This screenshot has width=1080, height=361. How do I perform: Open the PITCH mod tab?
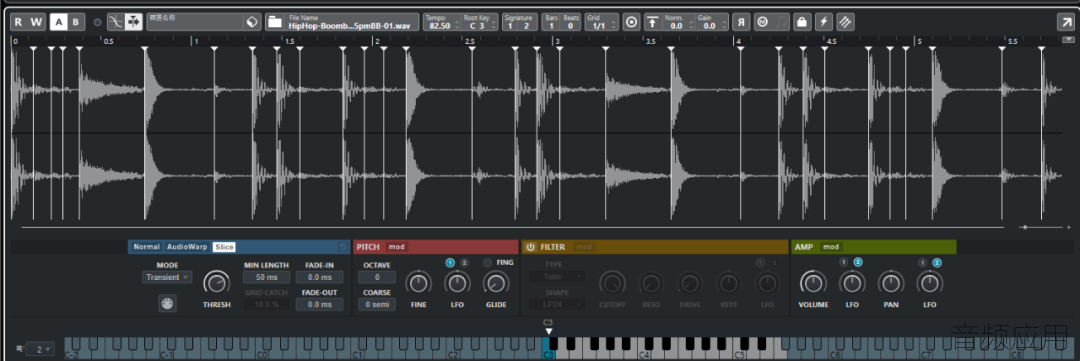coord(396,247)
